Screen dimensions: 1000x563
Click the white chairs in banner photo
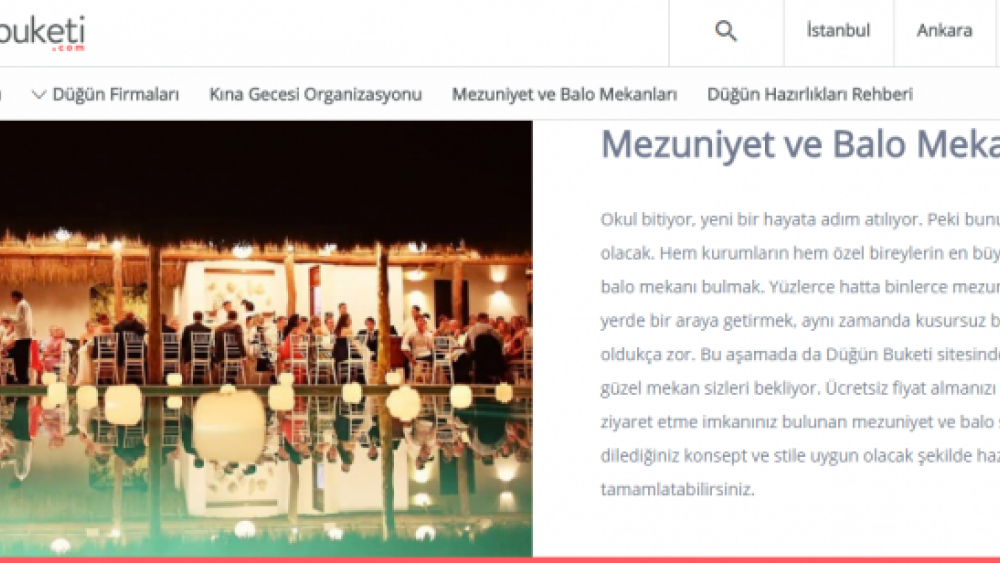[200, 355]
